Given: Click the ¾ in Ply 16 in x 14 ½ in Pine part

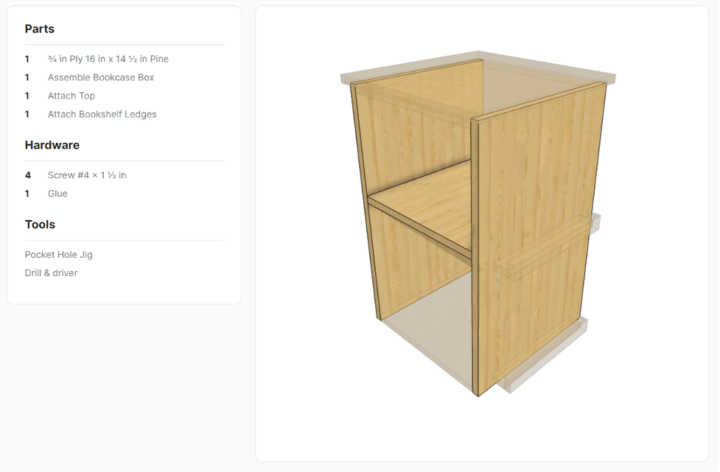Looking at the screenshot, I should [108, 59].
